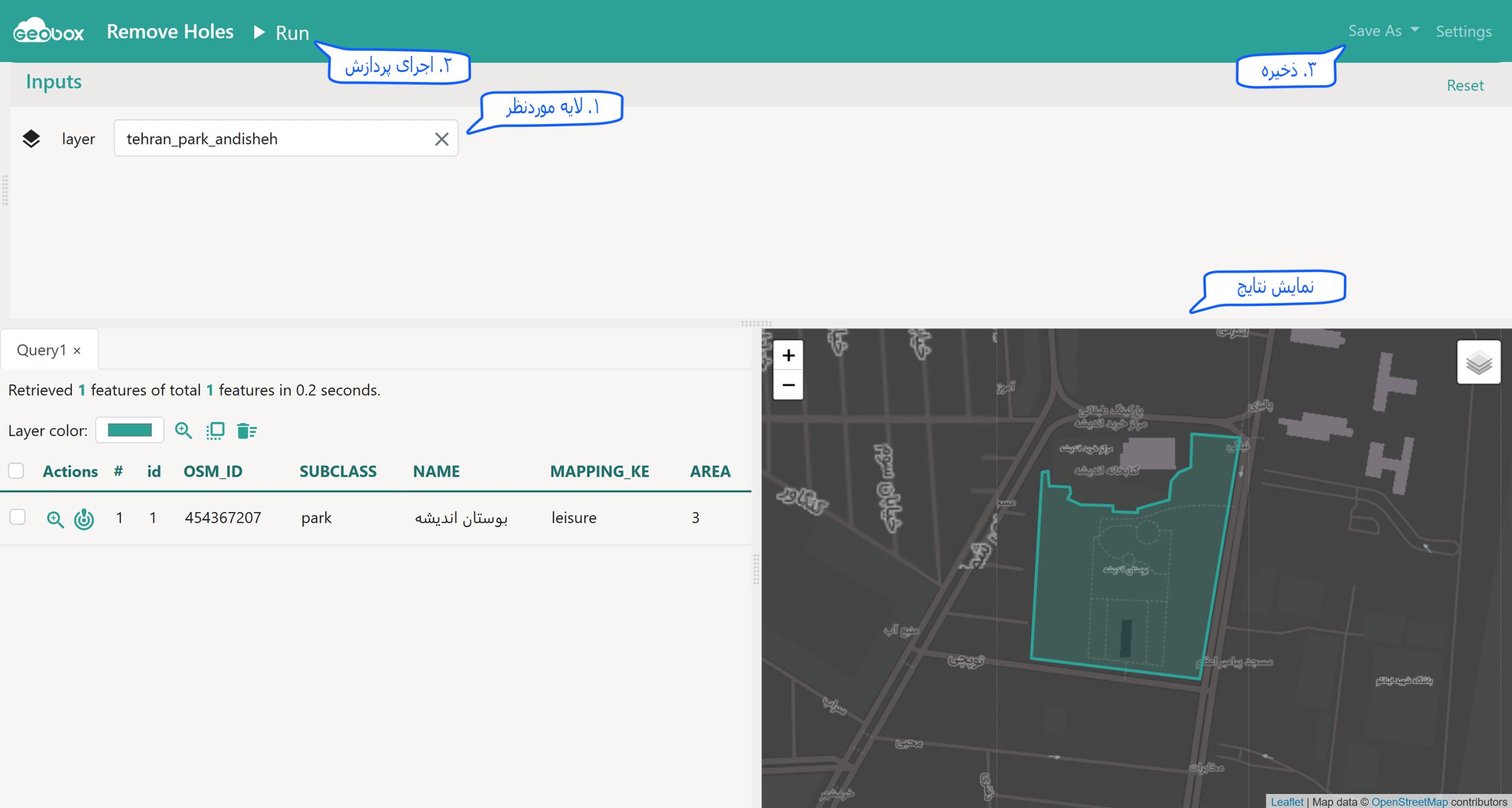
Task: Open the OpenStreetMap attribution link
Action: (1409, 802)
